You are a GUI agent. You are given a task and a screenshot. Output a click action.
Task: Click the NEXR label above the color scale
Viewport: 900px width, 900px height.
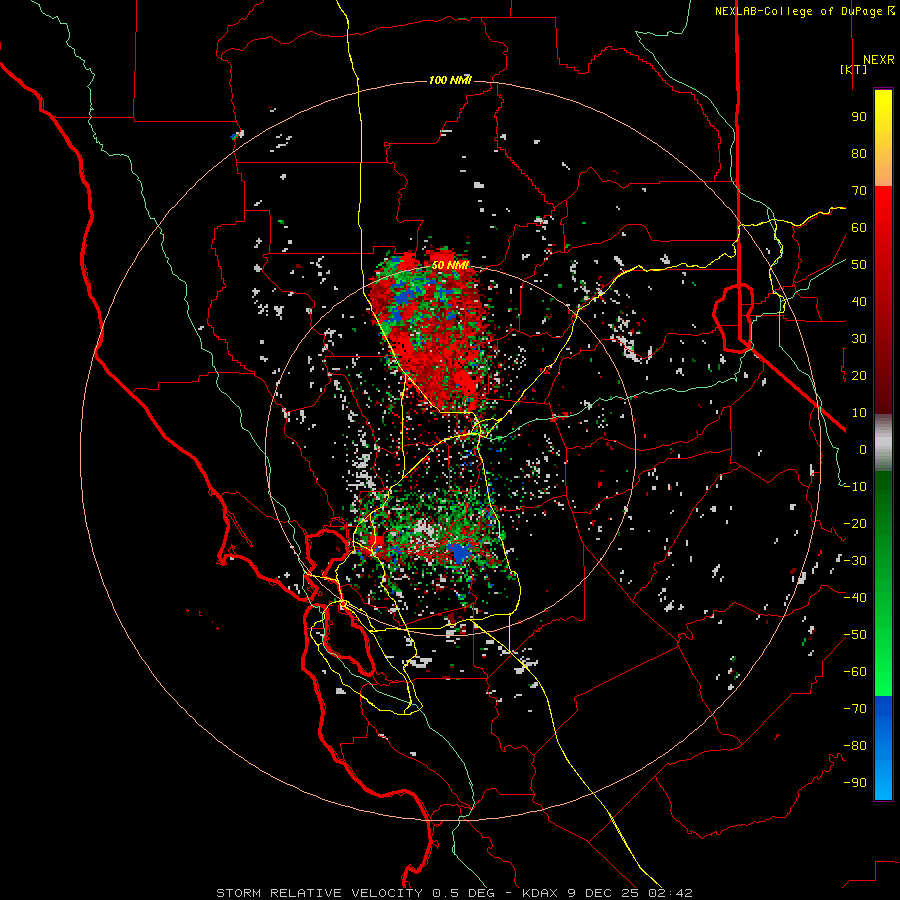tap(878, 60)
